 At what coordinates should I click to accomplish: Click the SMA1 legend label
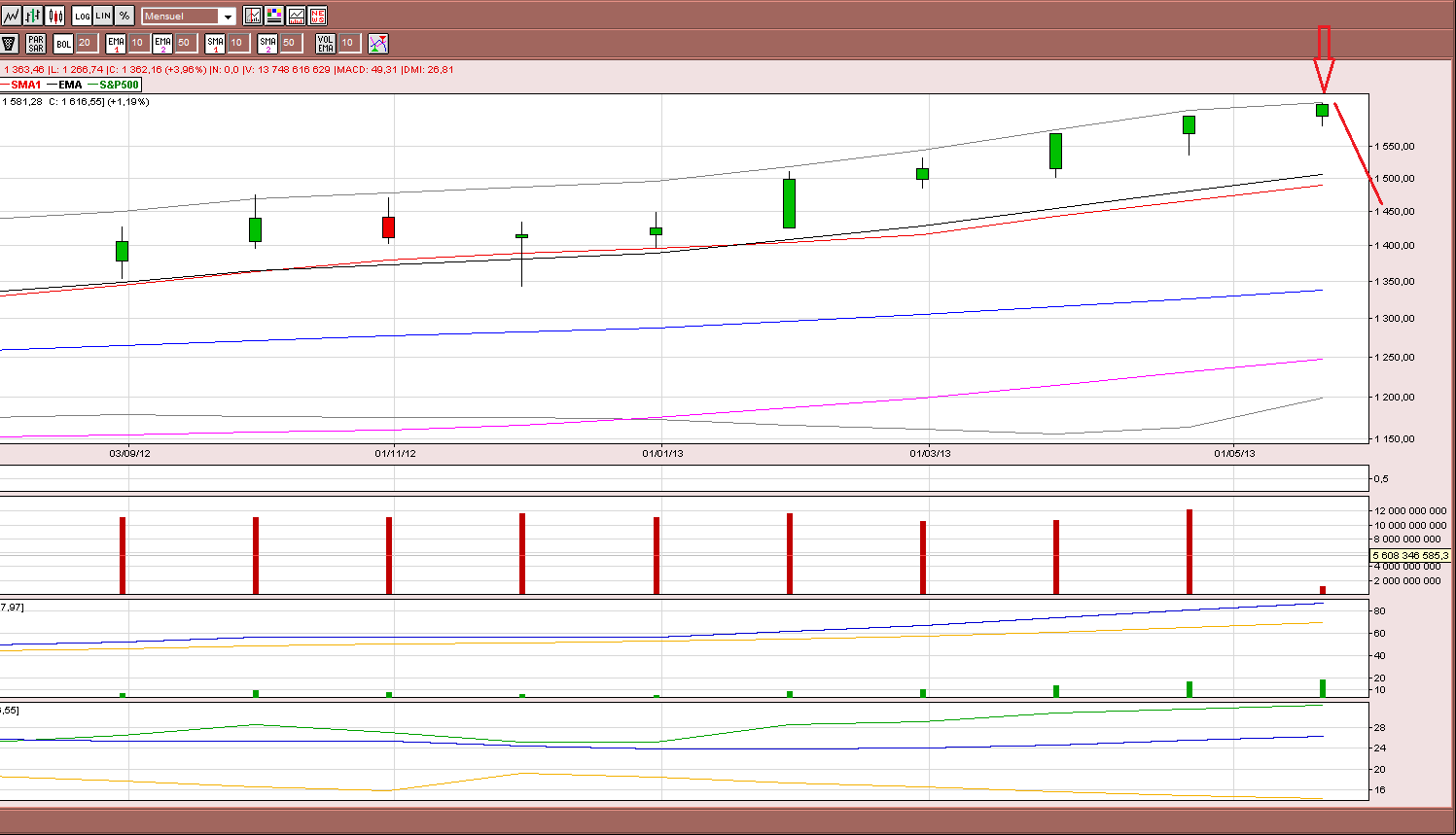pyautogui.click(x=26, y=85)
